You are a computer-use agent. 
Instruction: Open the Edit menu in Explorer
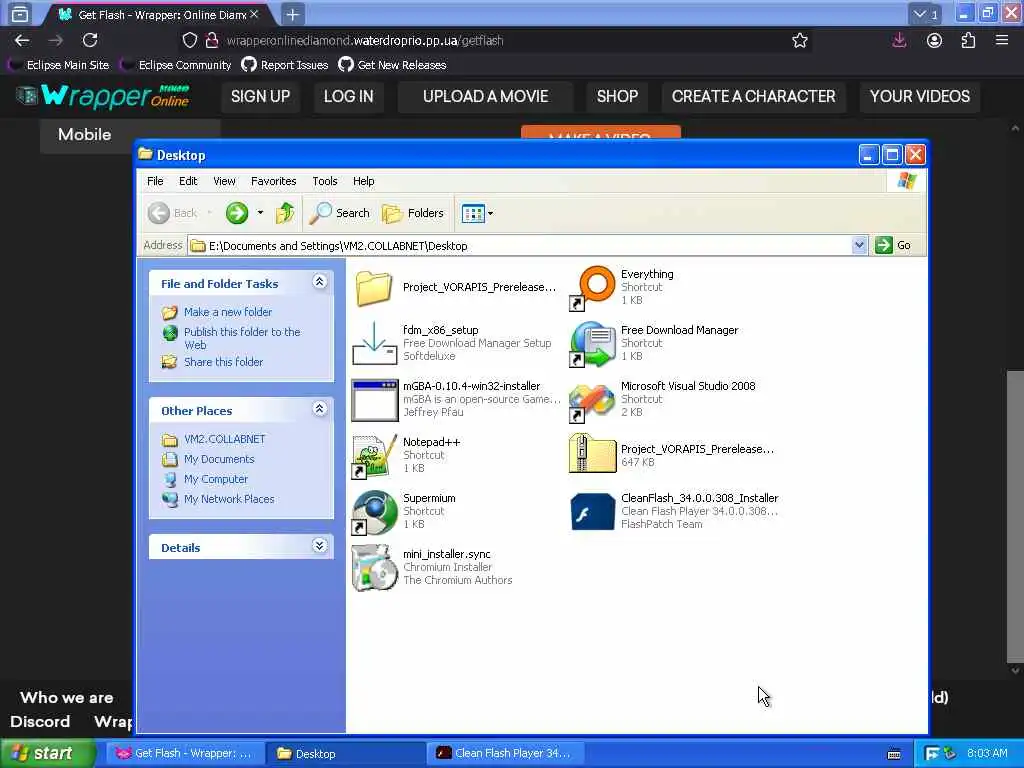[x=188, y=181]
